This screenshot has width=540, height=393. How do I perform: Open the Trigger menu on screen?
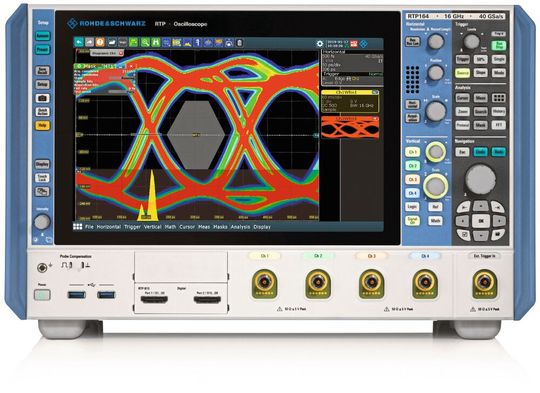pos(132,227)
